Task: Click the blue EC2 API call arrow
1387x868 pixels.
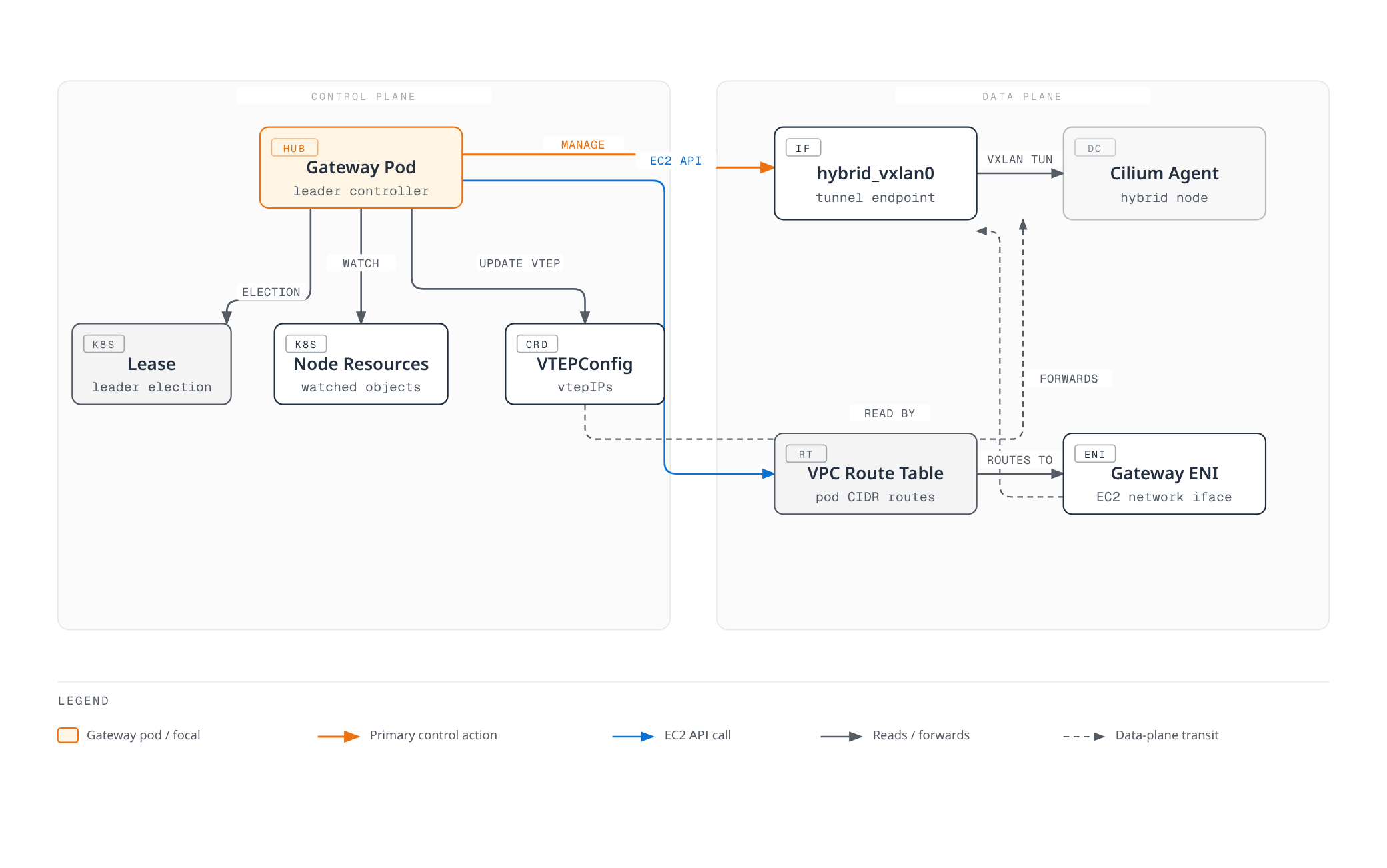Action: (x=633, y=737)
